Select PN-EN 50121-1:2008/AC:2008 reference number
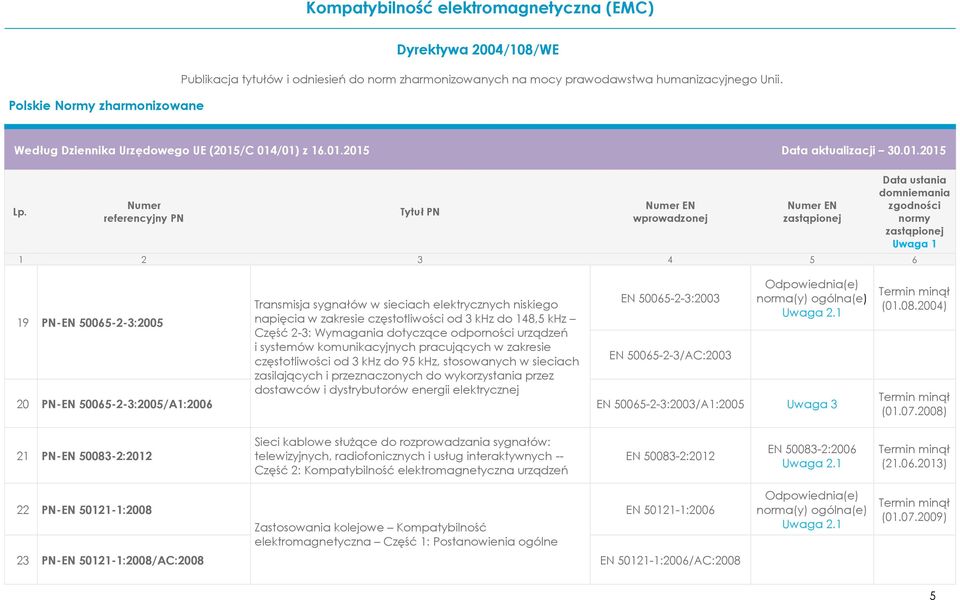Screen dimensions: 960x600 (x=122, y=560)
